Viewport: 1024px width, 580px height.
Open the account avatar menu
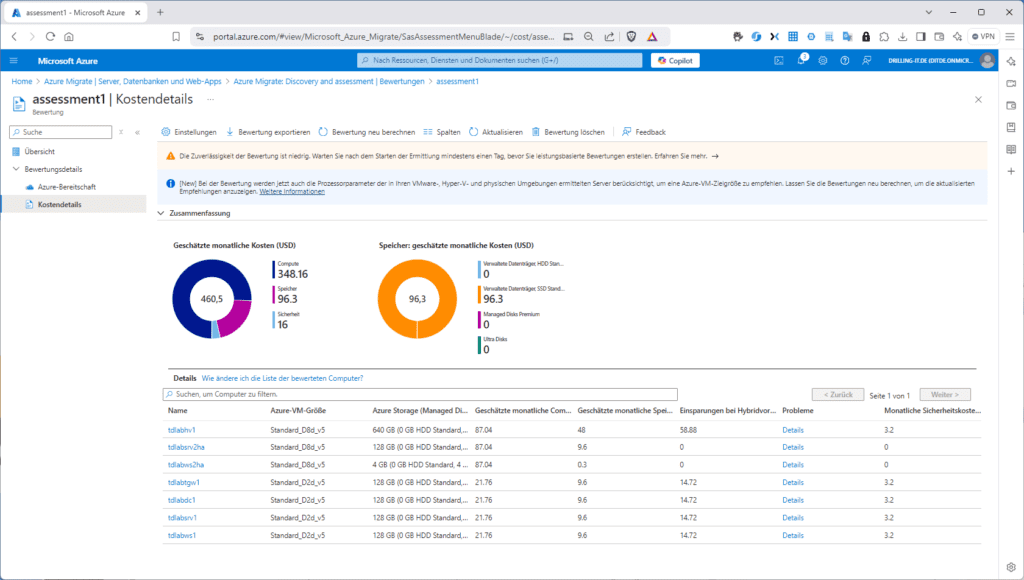coord(987,61)
